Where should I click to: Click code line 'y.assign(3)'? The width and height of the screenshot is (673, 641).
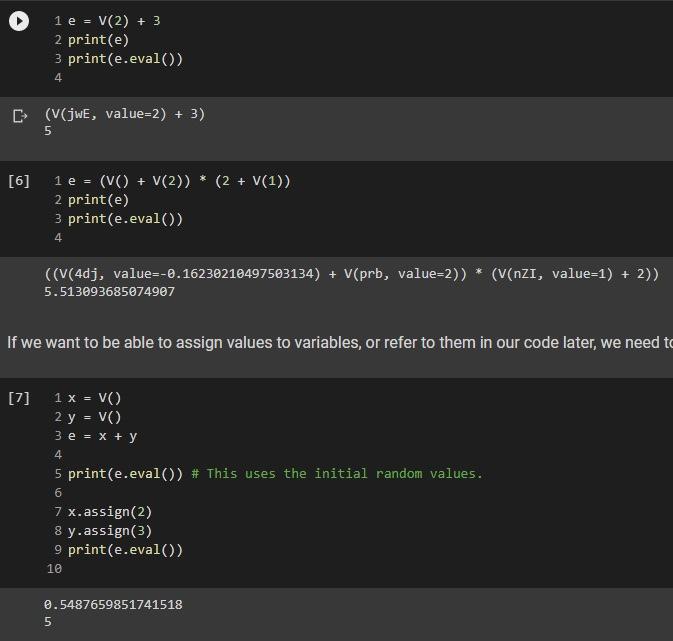[110, 531]
